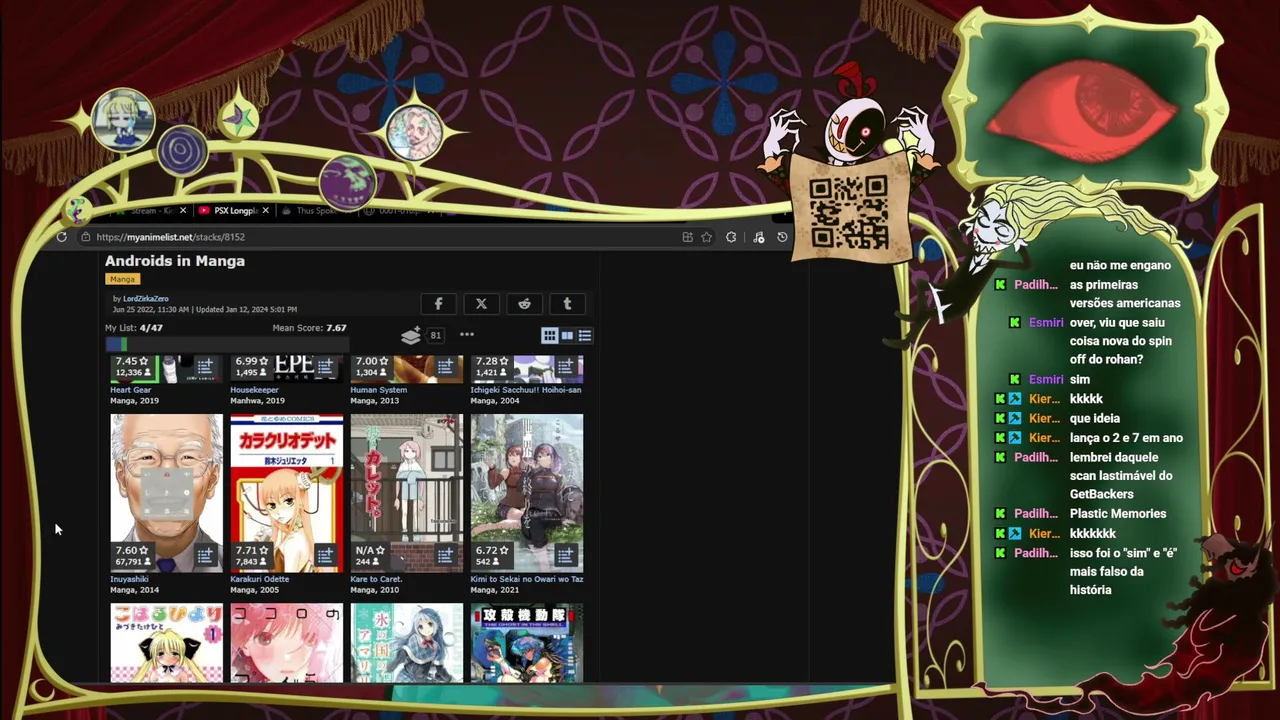Open the Ghost in the Shell cover thumbnail

pyautogui.click(x=526, y=643)
